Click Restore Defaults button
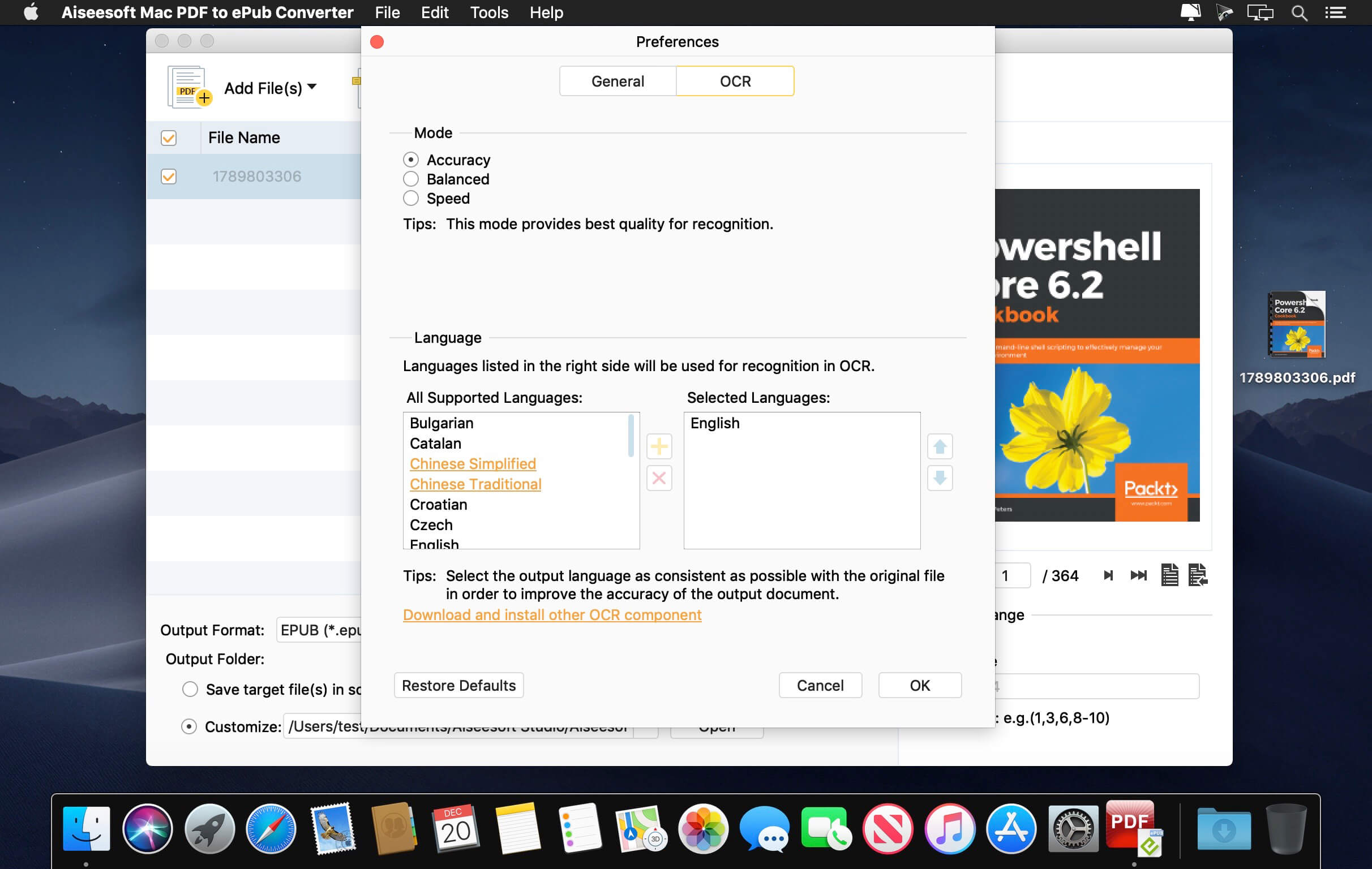Image resolution: width=1372 pixels, height=869 pixels. [458, 685]
